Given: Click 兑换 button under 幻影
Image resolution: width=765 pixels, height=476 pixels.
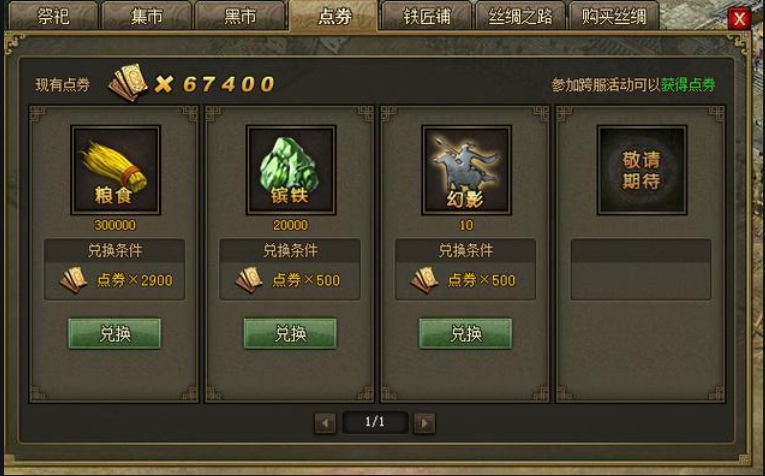Looking at the screenshot, I should 466,334.
